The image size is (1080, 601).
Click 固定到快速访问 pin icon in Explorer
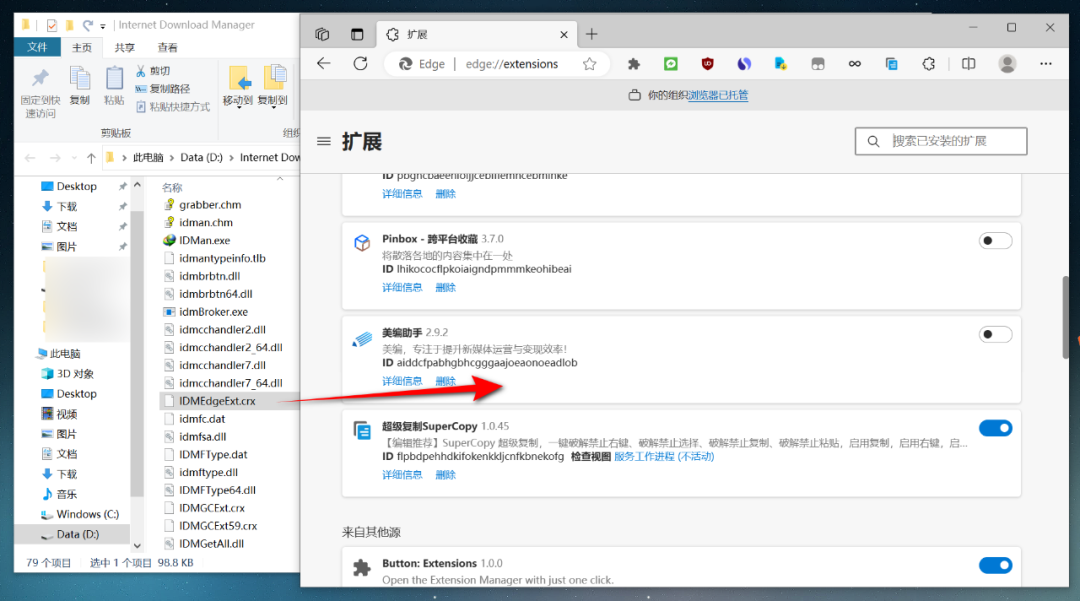coord(40,78)
